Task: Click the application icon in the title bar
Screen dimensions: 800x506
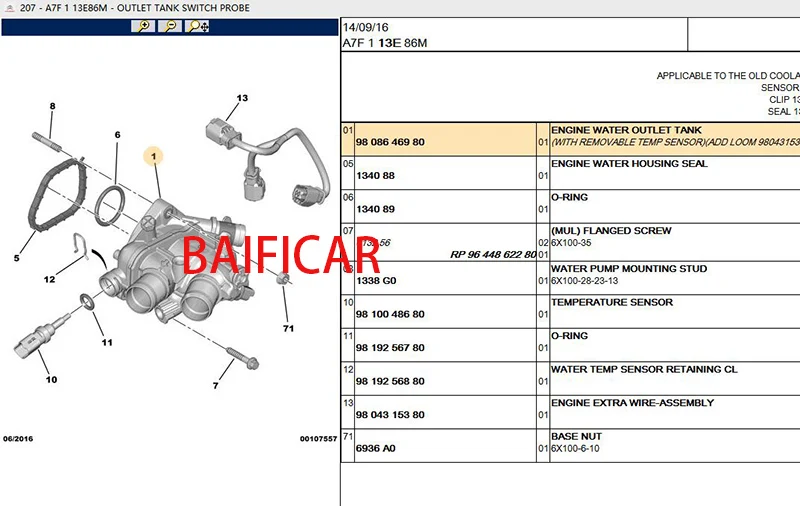Action: [x=9, y=8]
